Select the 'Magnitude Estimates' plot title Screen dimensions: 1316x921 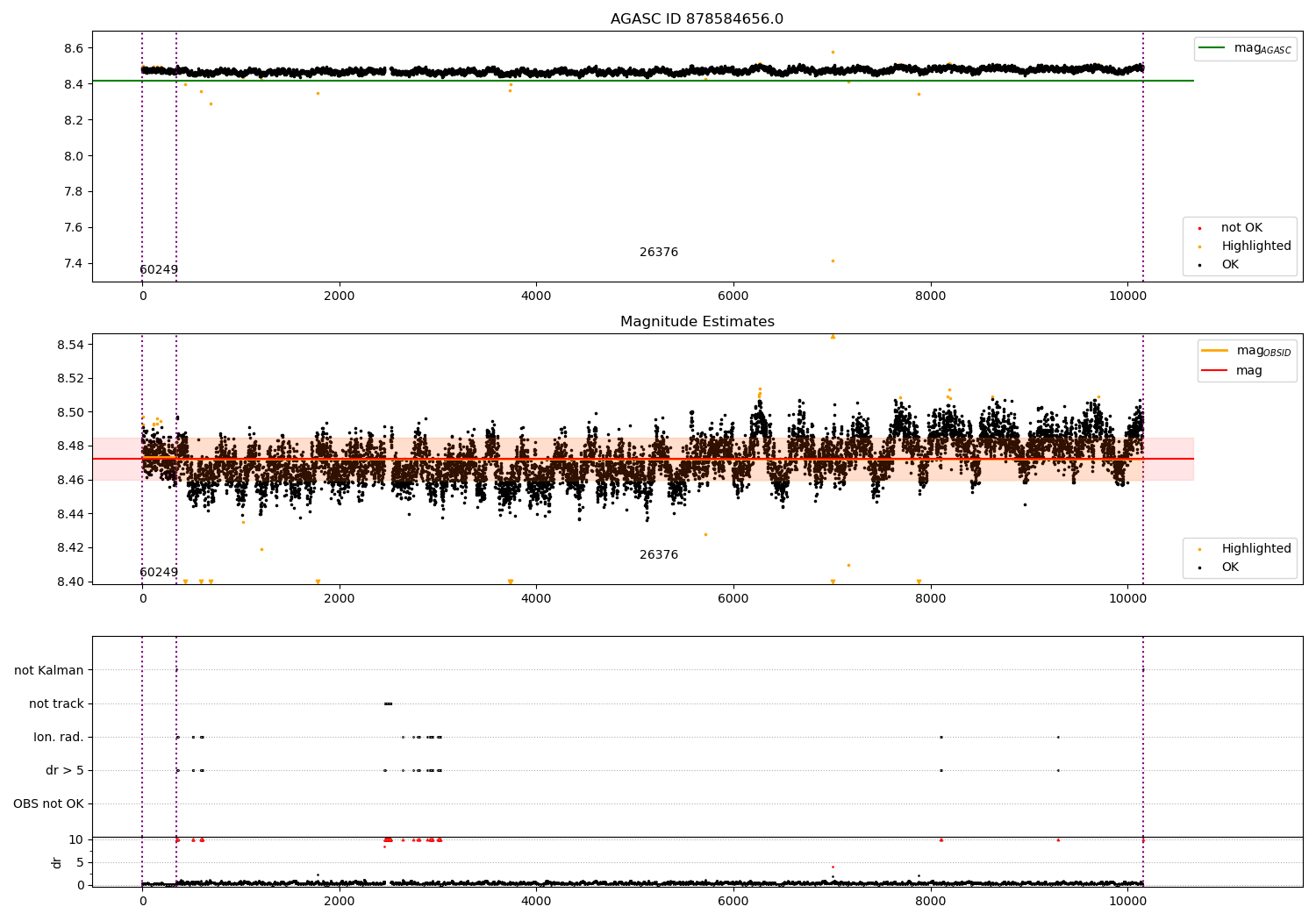point(697,322)
